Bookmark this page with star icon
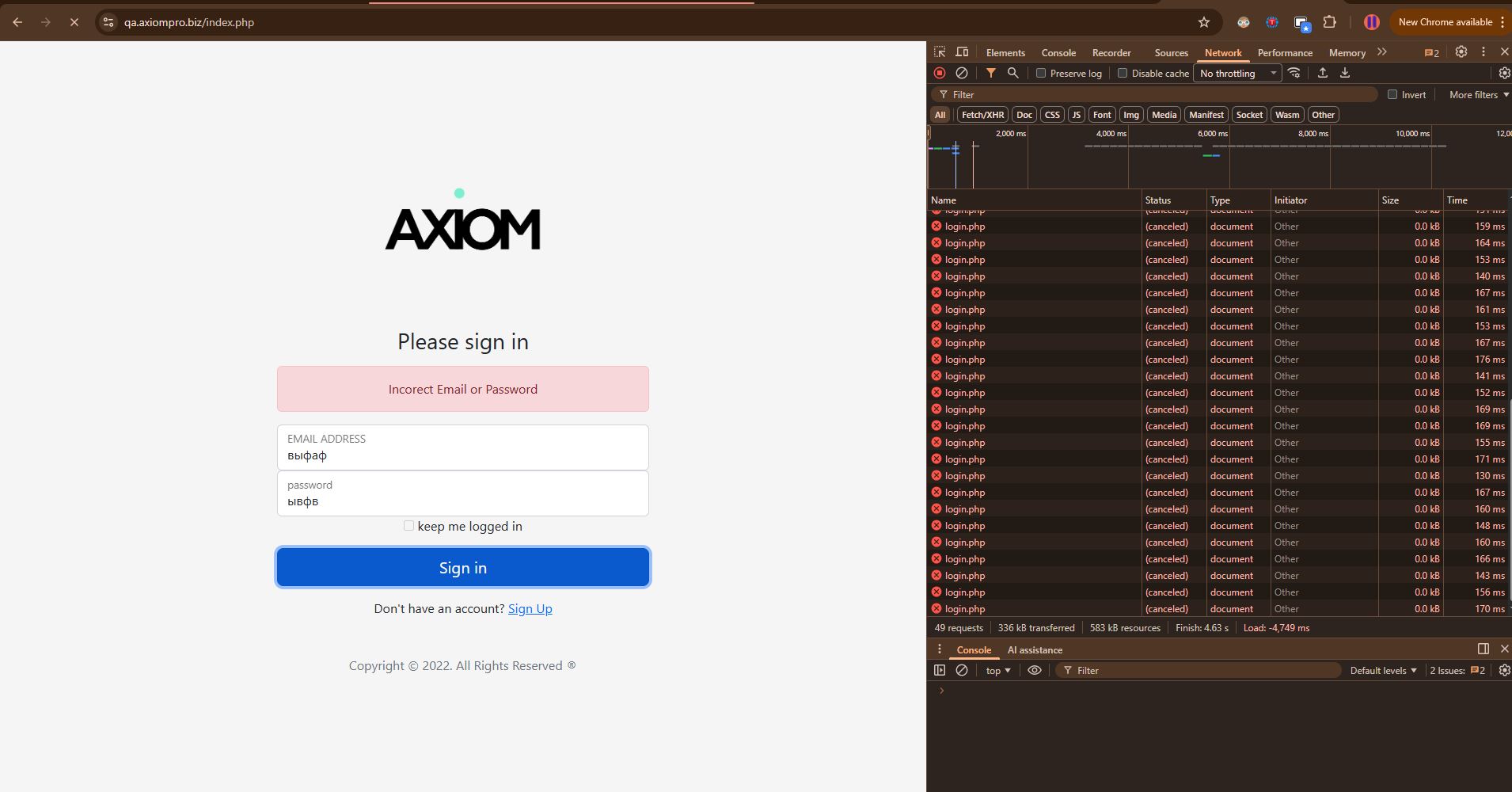 1204,22
